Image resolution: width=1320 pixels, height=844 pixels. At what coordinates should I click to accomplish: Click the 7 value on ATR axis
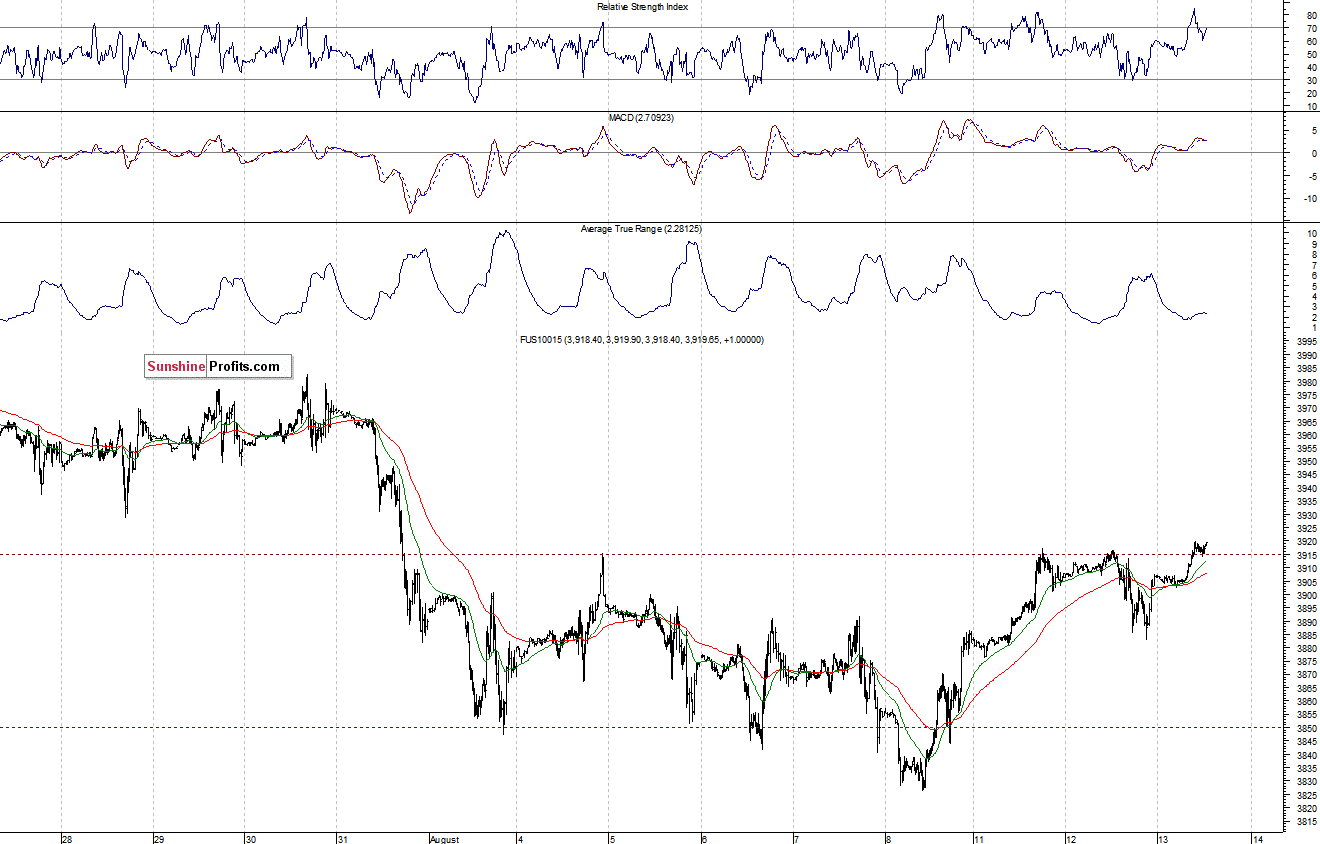pyautogui.click(x=1313, y=265)
